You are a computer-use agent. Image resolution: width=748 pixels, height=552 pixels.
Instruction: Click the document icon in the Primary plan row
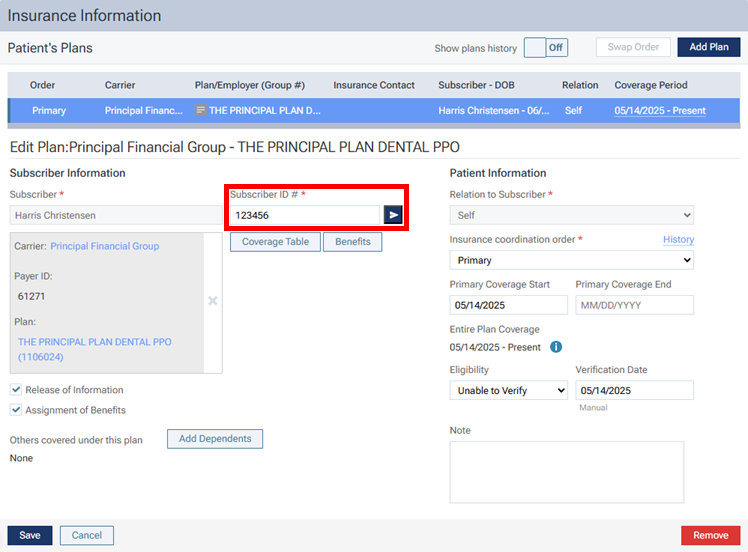pos(201,111)
